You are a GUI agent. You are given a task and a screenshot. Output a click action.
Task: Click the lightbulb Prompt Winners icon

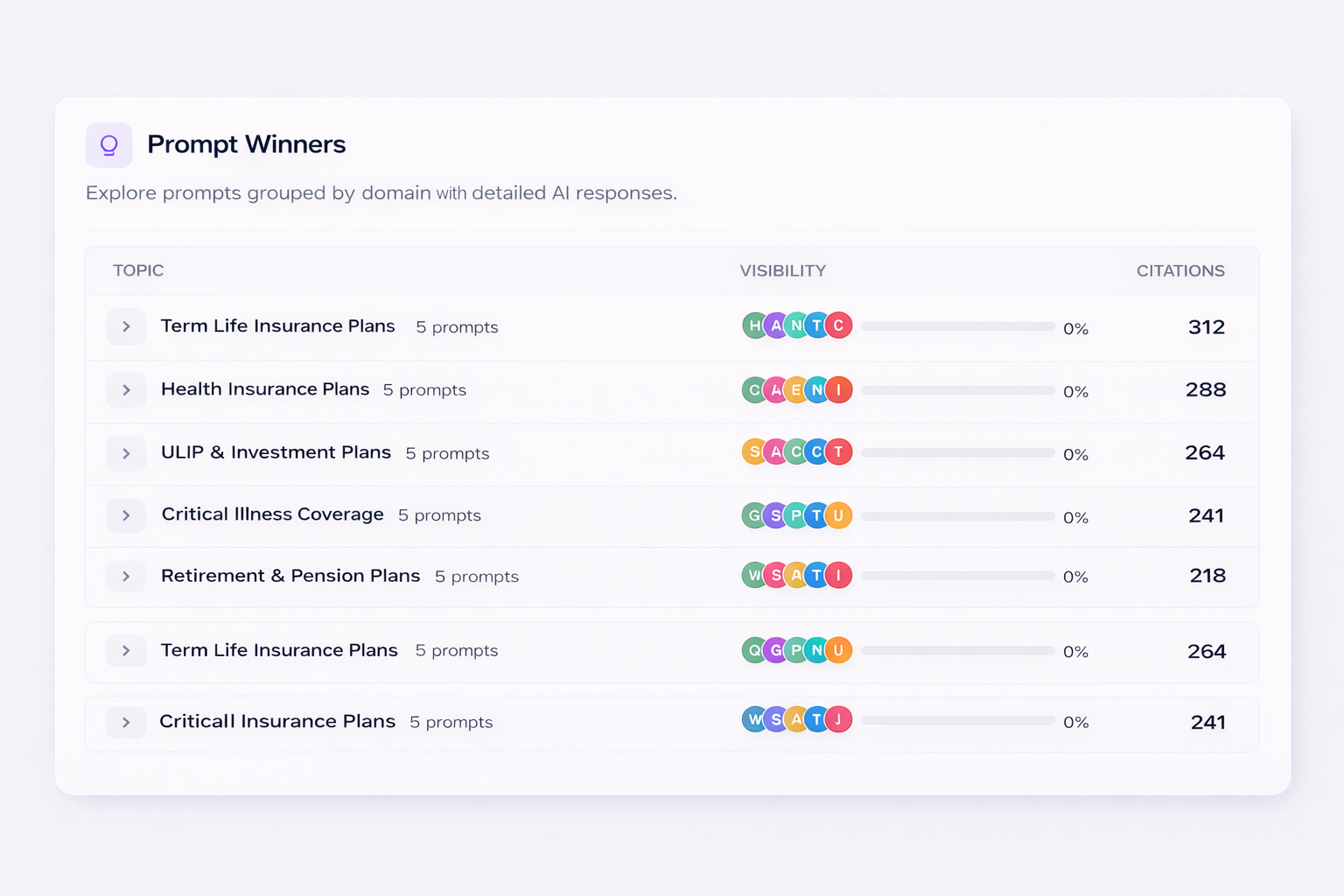(109, 145)
